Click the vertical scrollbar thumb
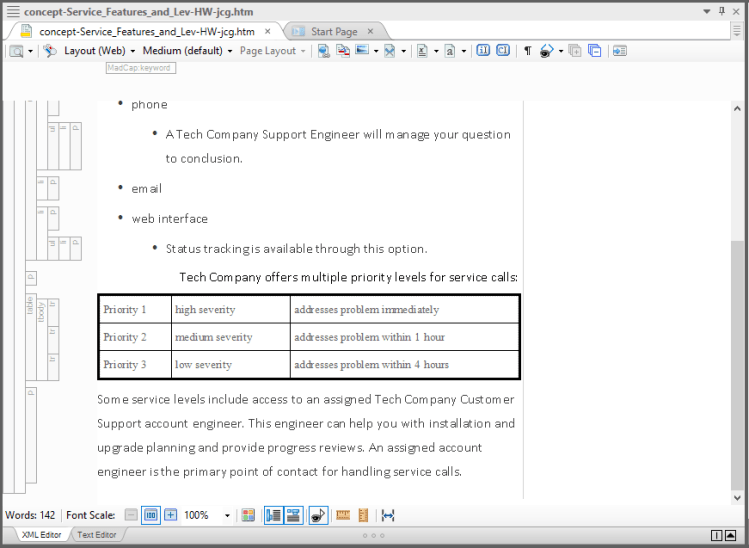This screenshot has width=749, height=548. (737, 365)
